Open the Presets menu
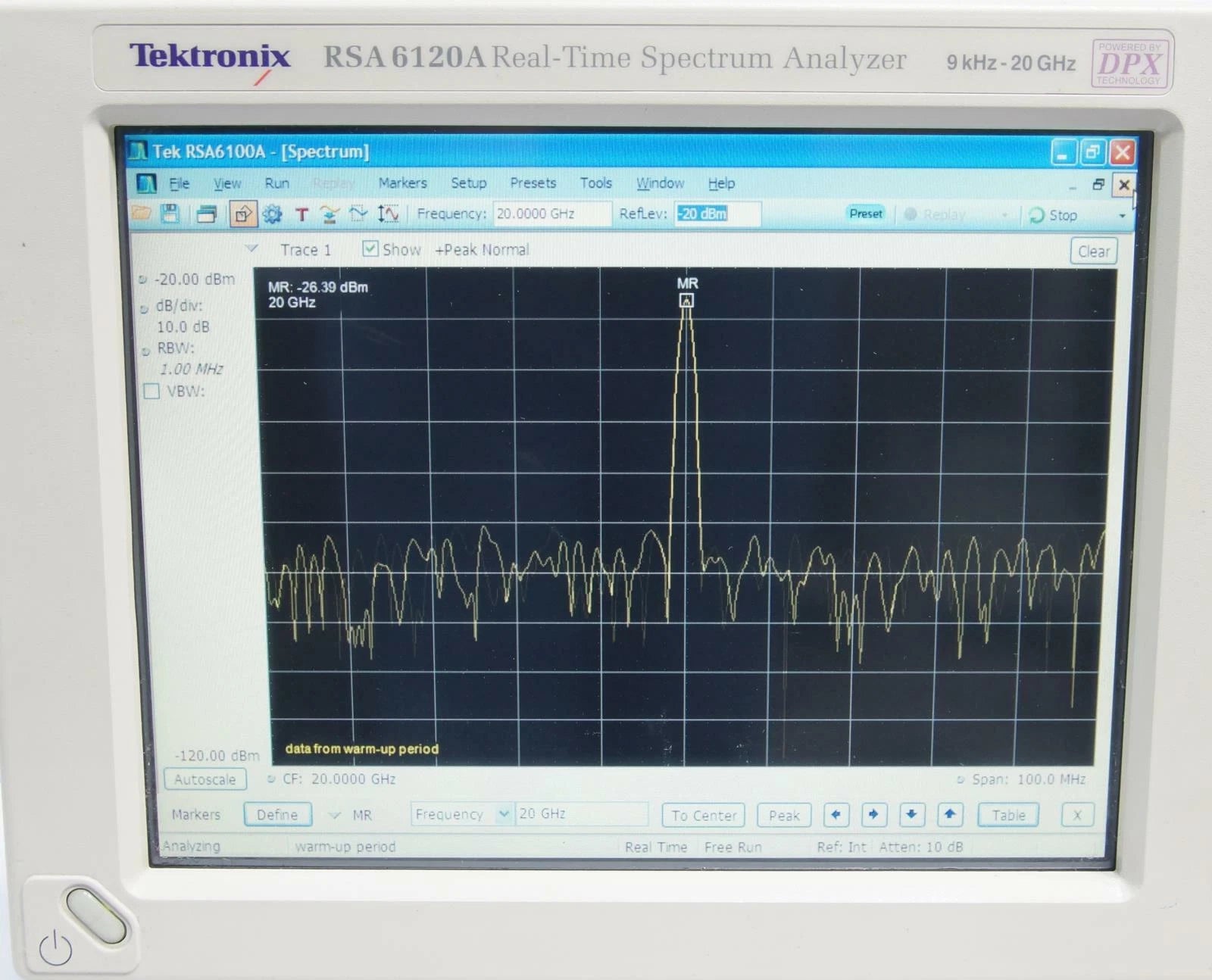 coord(533,183)
